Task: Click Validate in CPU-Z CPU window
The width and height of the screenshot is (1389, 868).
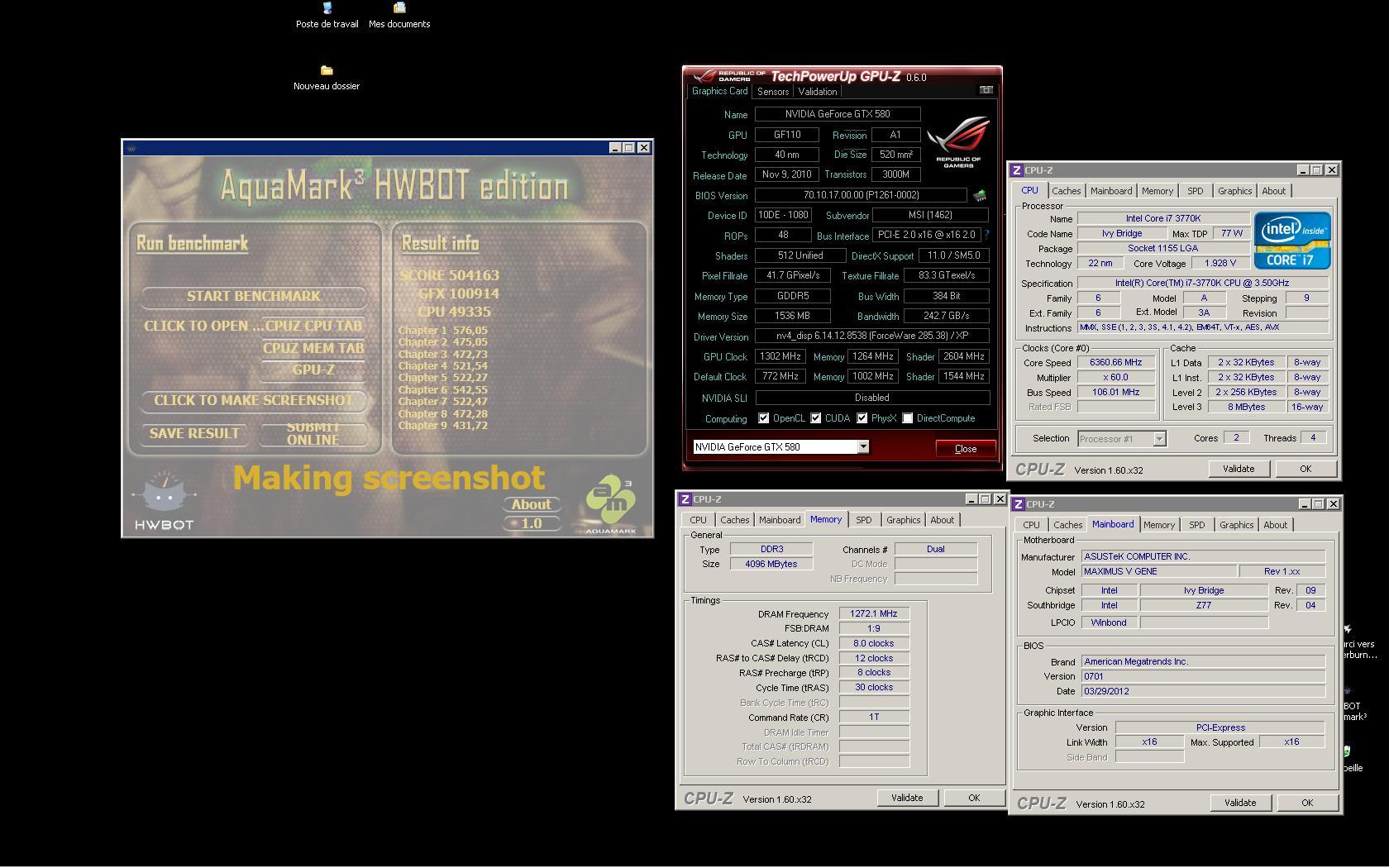Action: (1238, 469)
